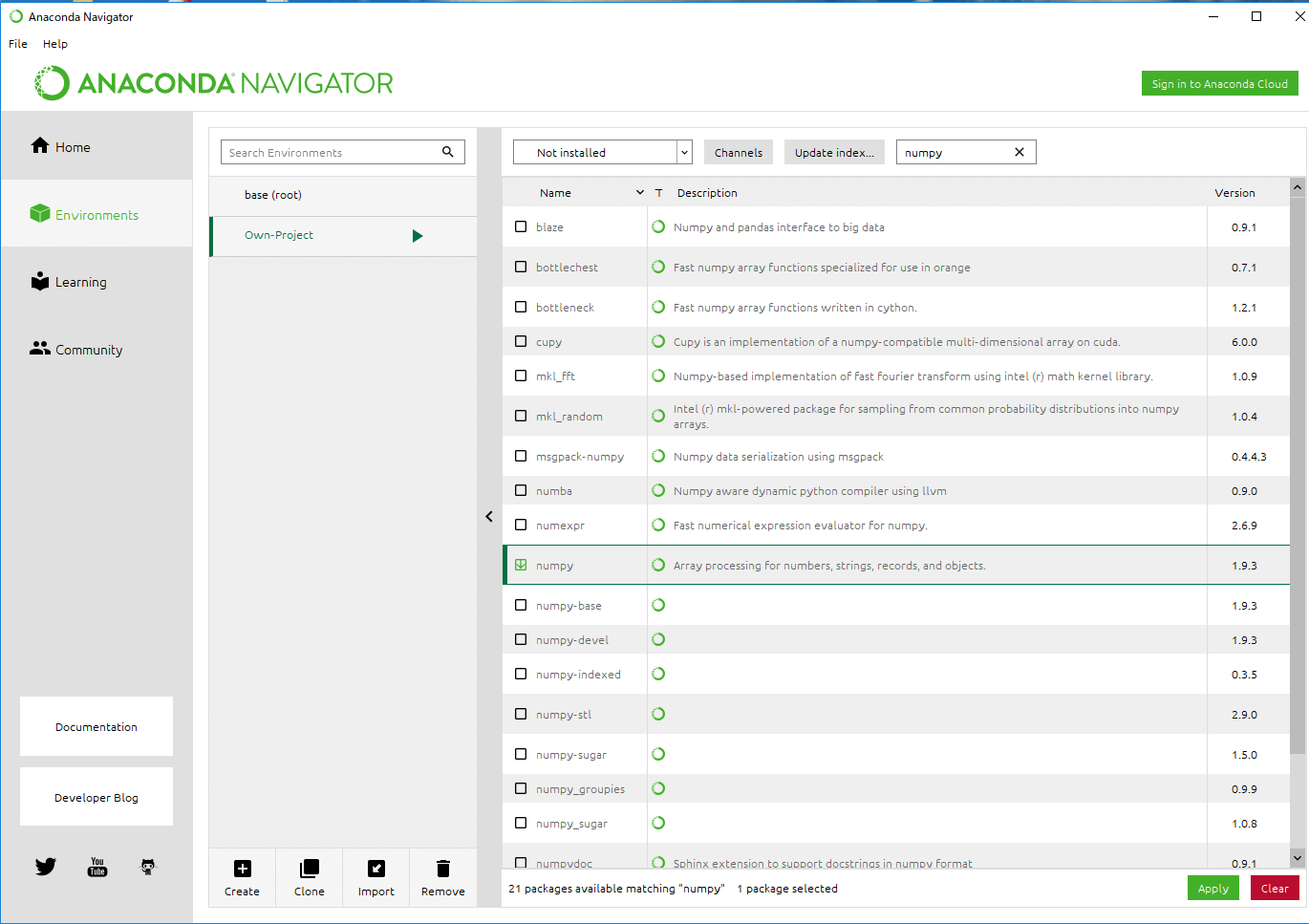Click the status circle icon for numba
Screen dimensions: 1309x924
click(658, 490)
